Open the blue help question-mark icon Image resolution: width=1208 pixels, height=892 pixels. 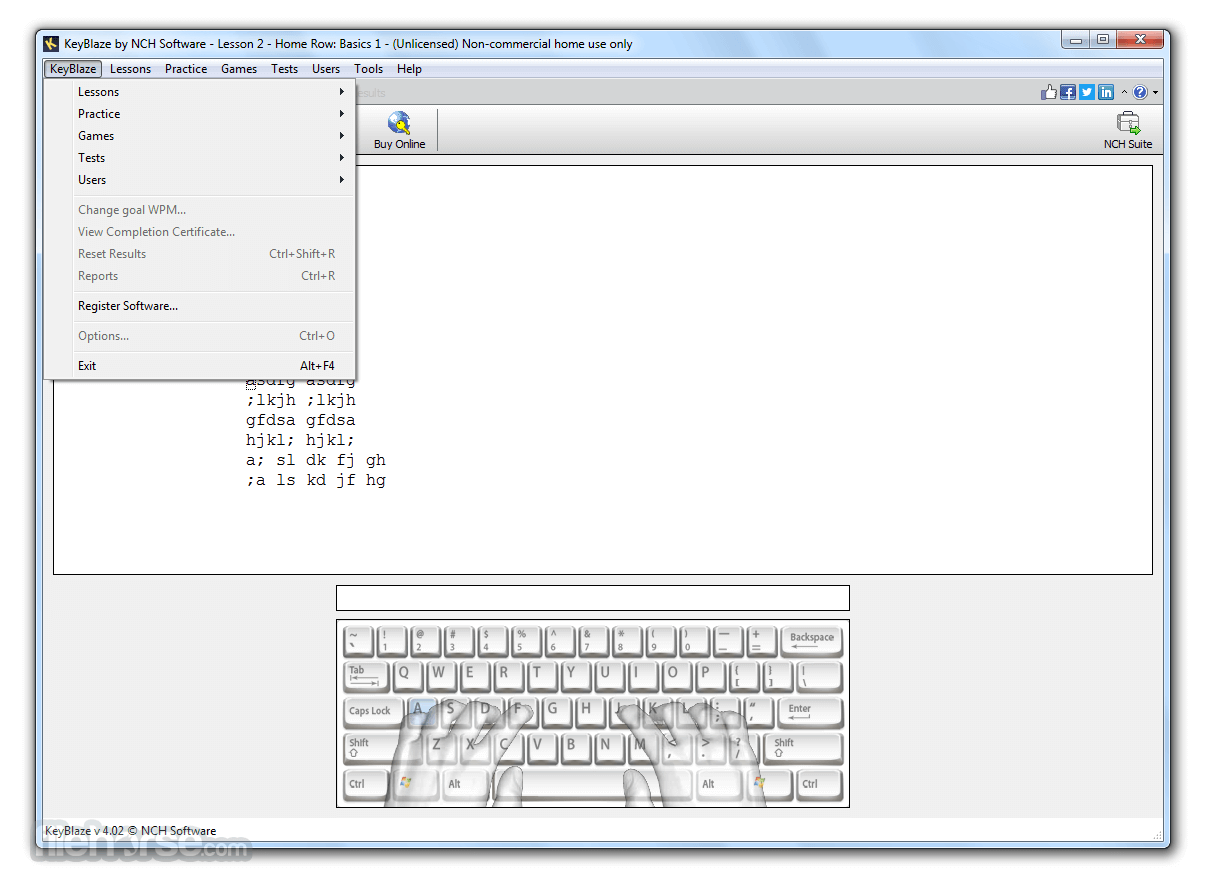click(x=1140, y=92)
